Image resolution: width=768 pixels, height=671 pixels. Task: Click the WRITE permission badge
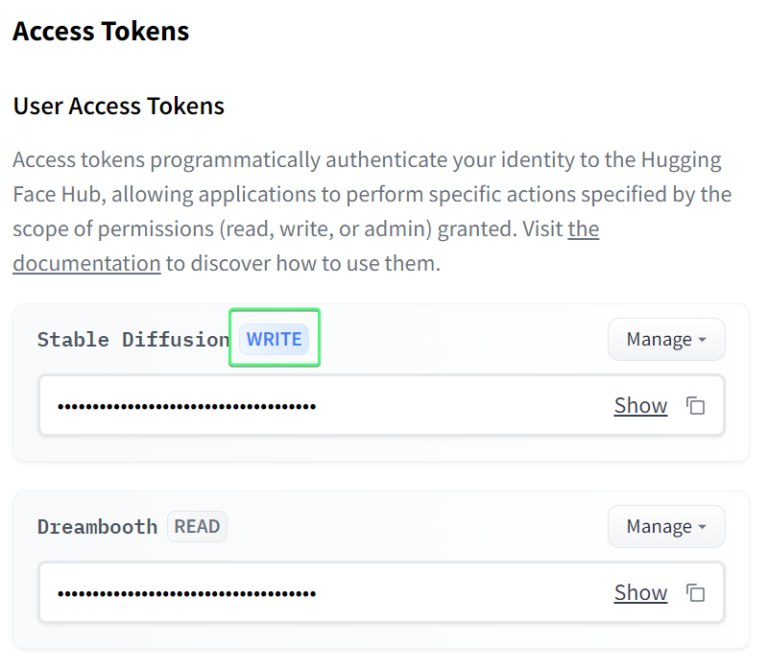(x=274, y=339)
